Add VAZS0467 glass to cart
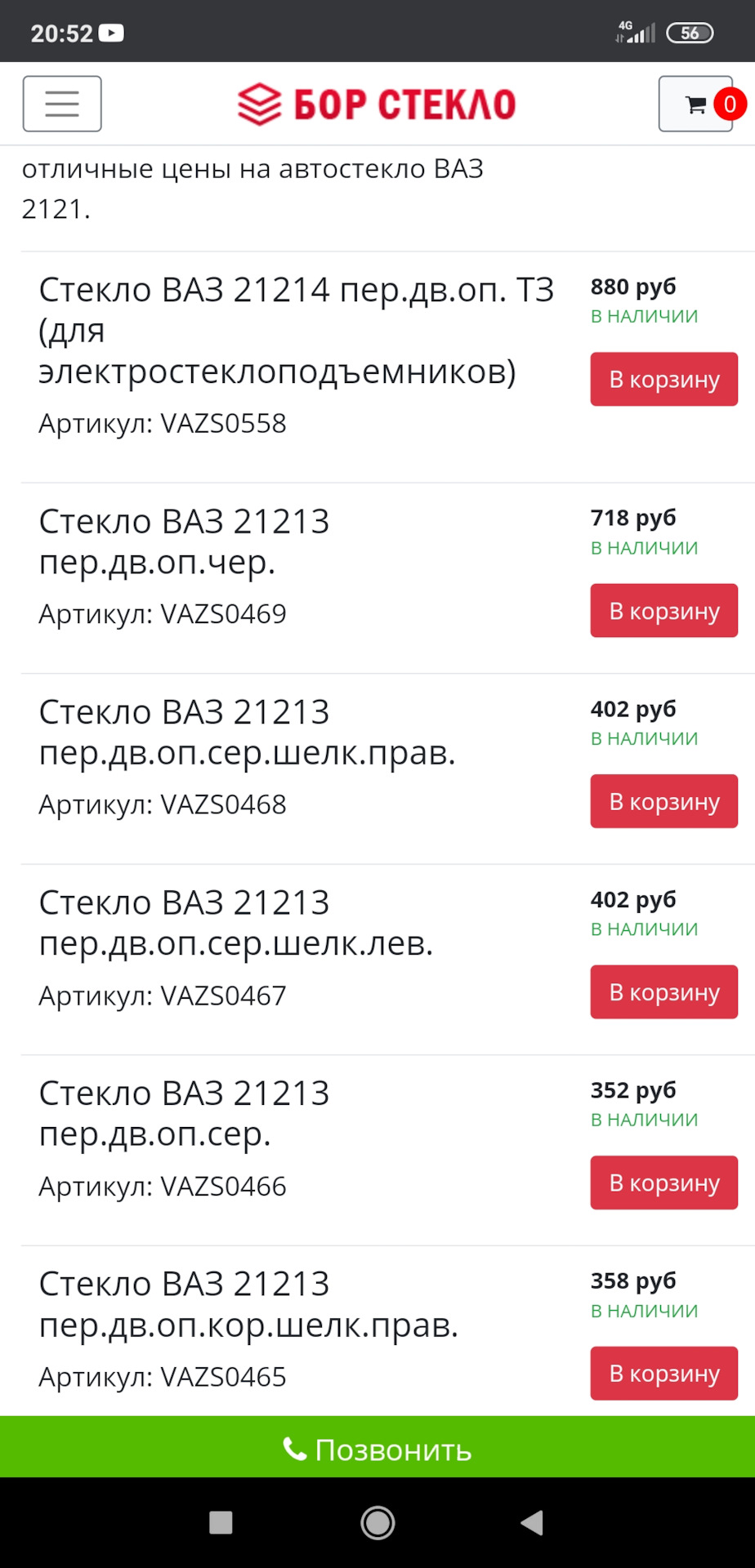The width and height of the screenshot is (755, 1568). 663,992
